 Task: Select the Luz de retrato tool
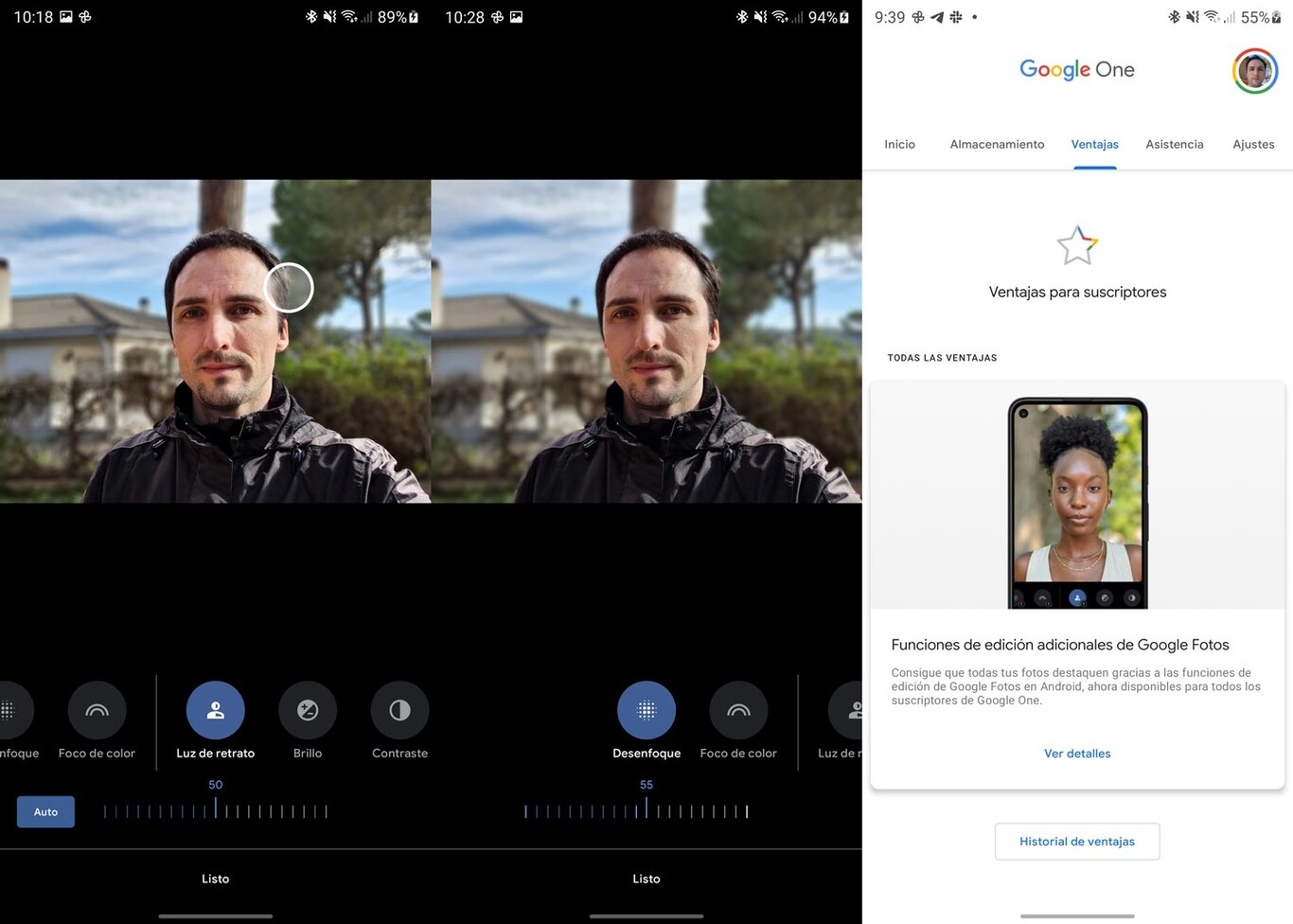pyautogui.click(x=215, y=709)
